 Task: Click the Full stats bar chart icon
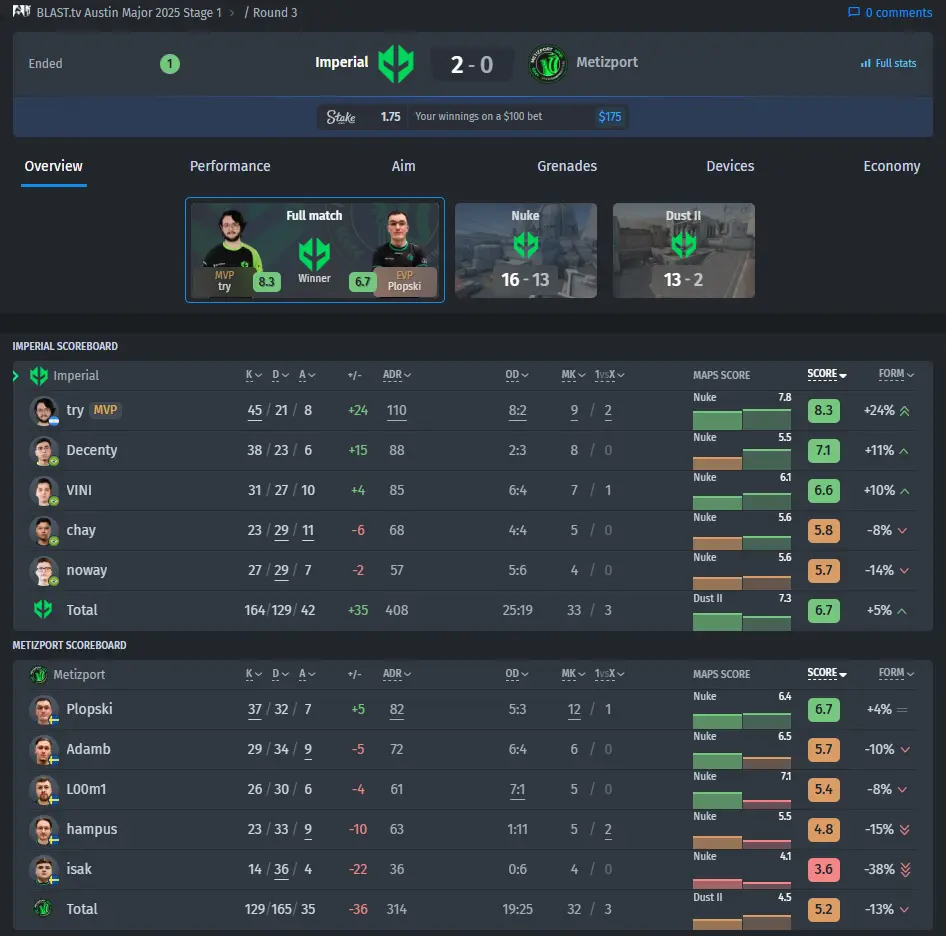click(x=866, y=63)
